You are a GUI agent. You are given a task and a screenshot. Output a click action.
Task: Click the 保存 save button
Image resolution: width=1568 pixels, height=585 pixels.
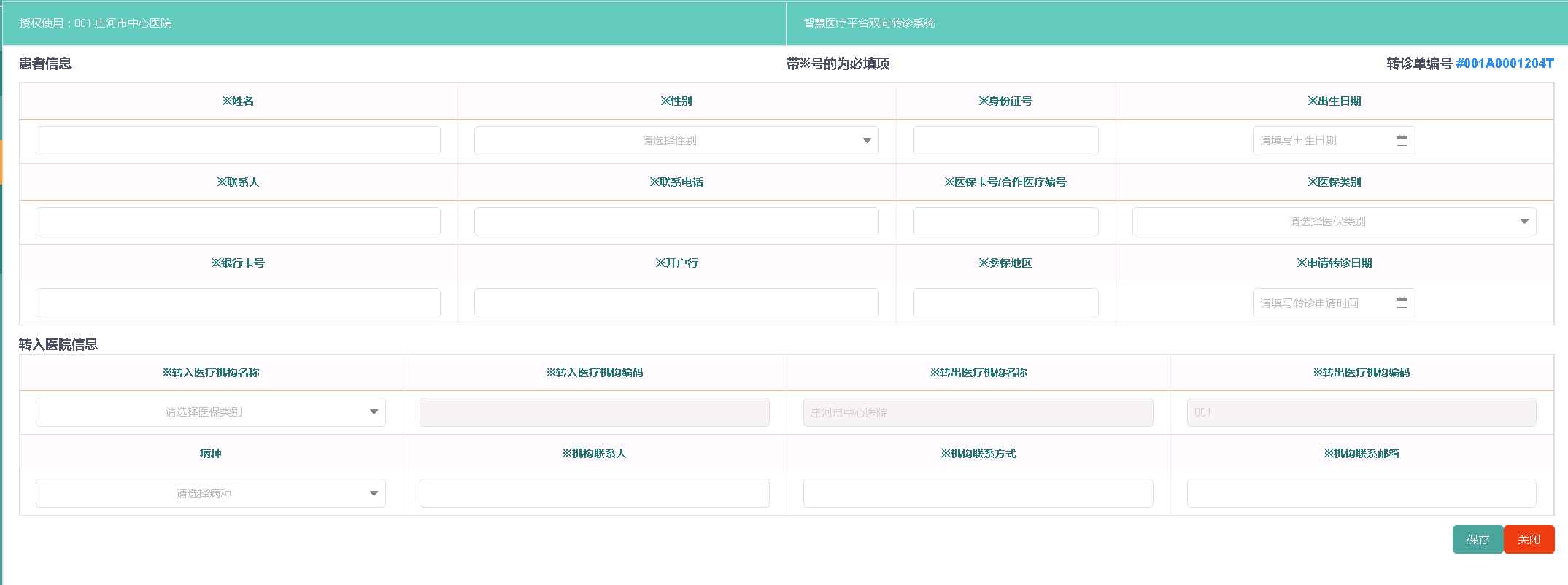coord(1478,540)
